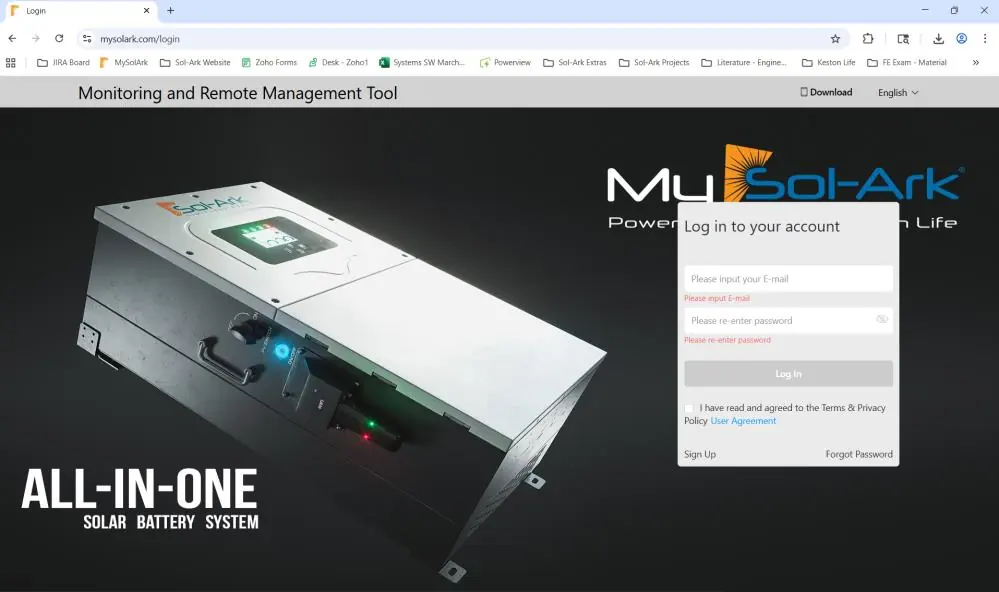Image resolution: width=999 pixels, height=592 pixels.
Task: Open the Sol-Ark Projects bookmark folder
Action: (654, 62)
